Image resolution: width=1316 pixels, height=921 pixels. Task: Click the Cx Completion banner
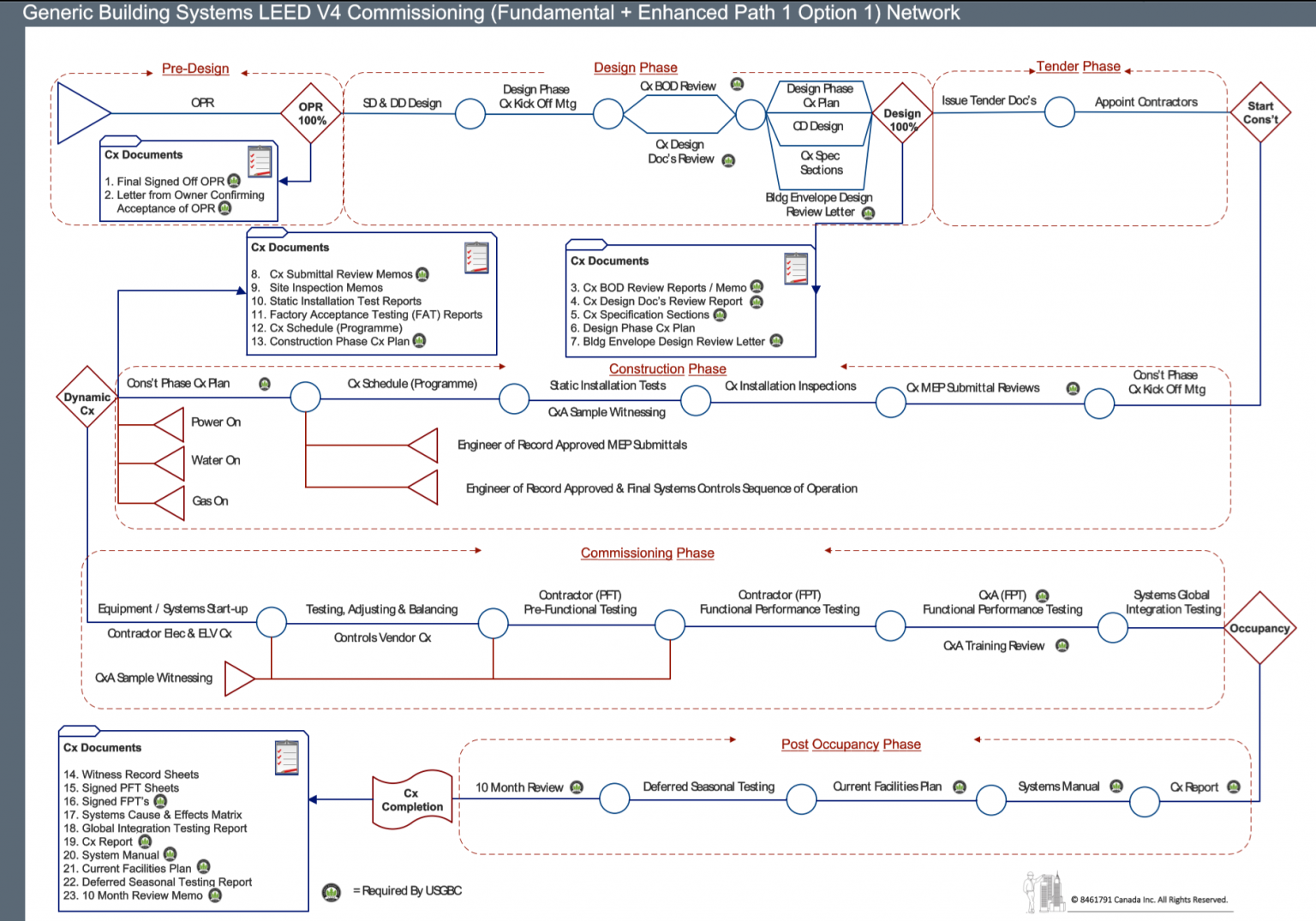(412, 798)
